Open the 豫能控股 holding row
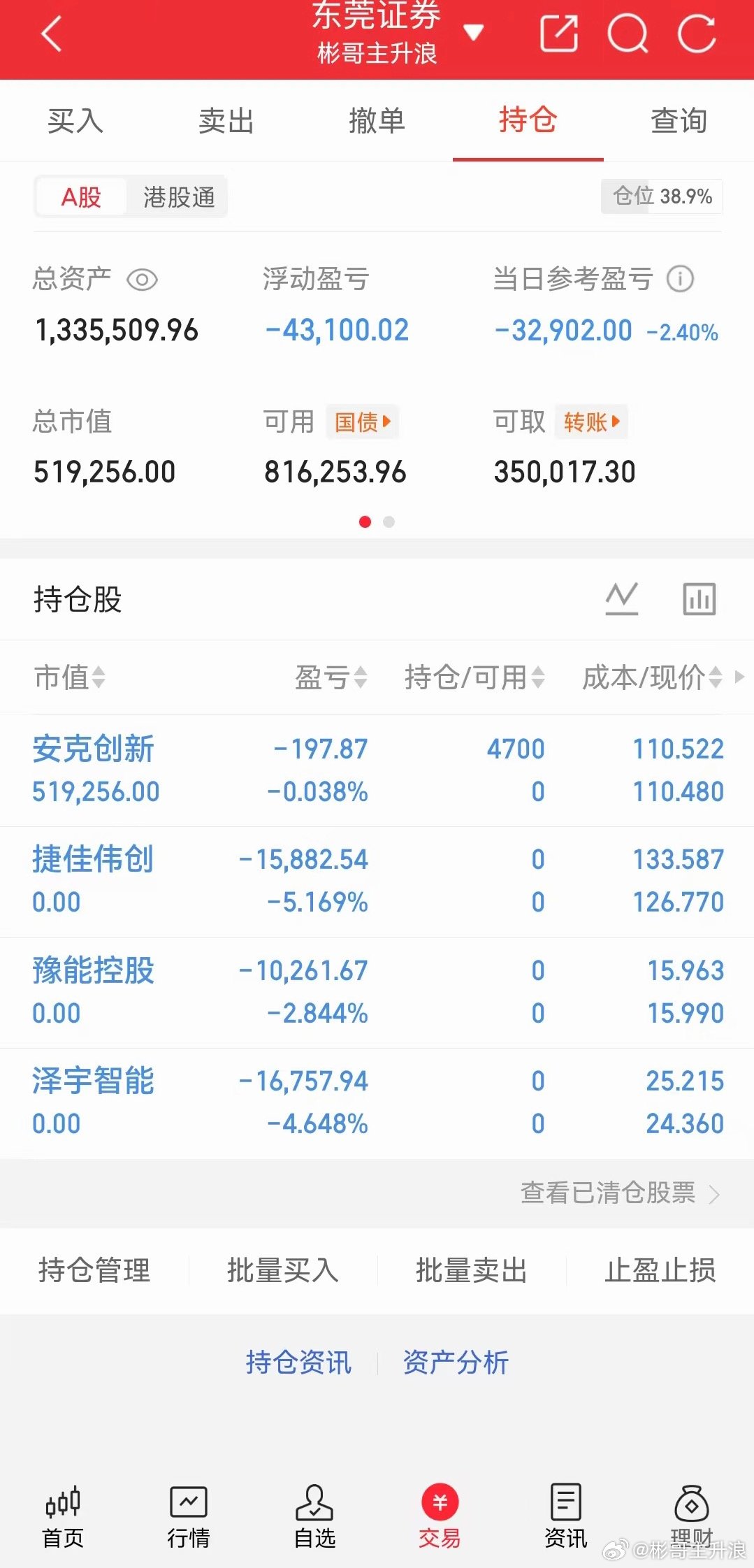 [x=377, y=993]
